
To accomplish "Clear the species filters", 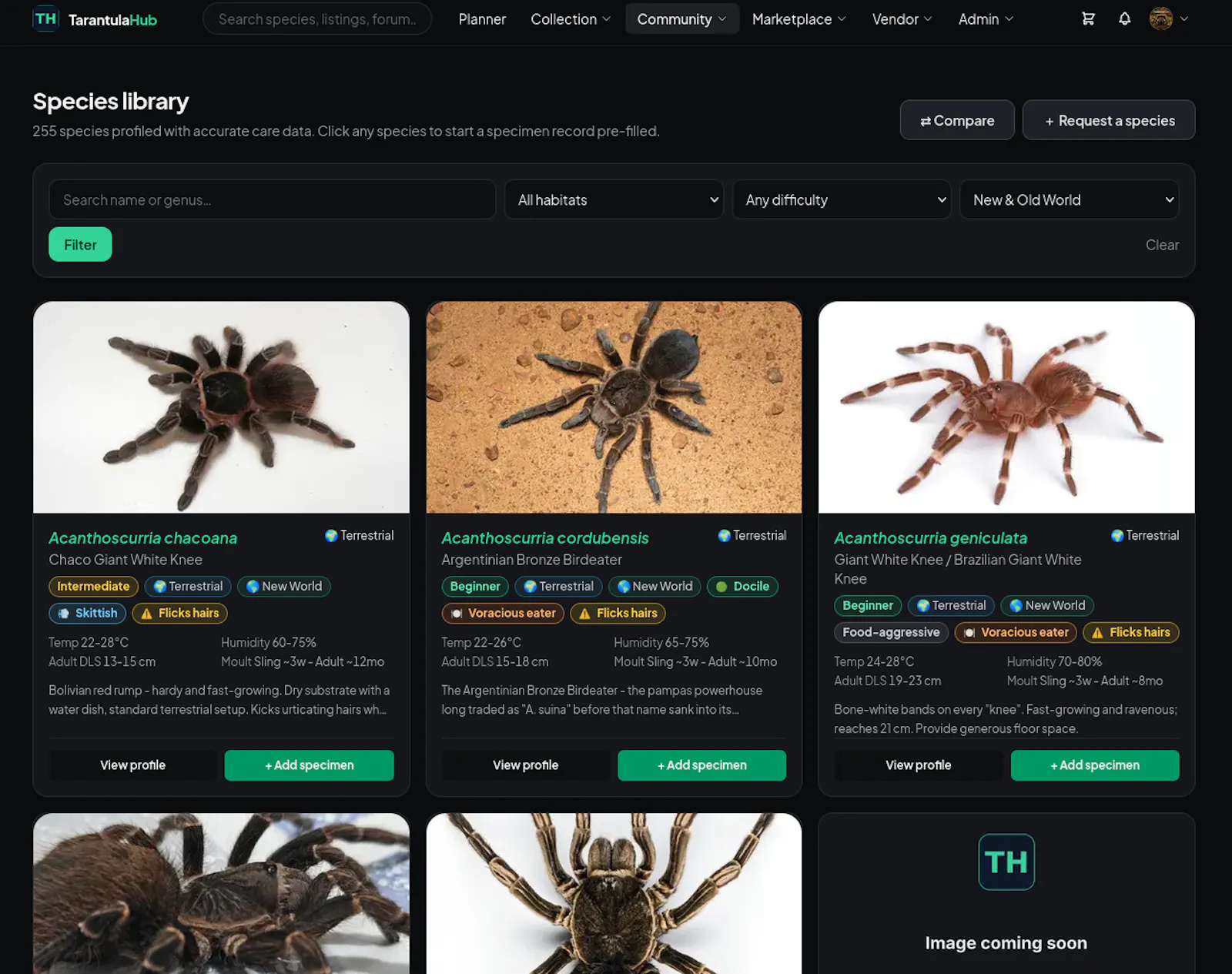I will 1162,244.
